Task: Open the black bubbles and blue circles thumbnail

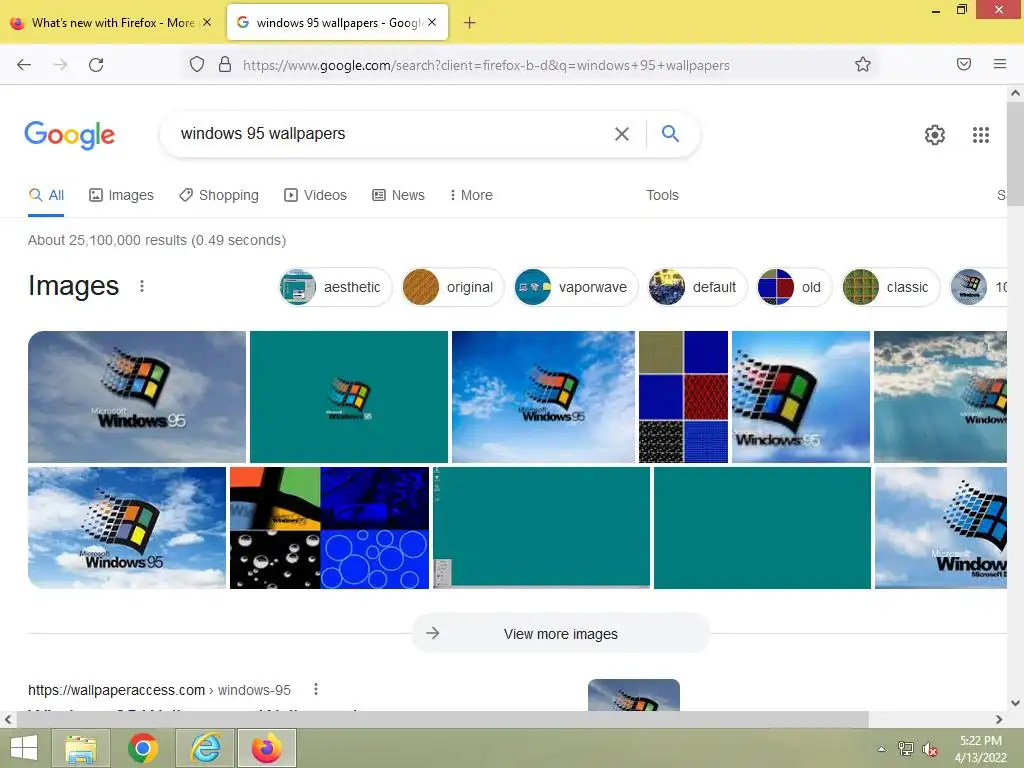Action: pos(329,528)
